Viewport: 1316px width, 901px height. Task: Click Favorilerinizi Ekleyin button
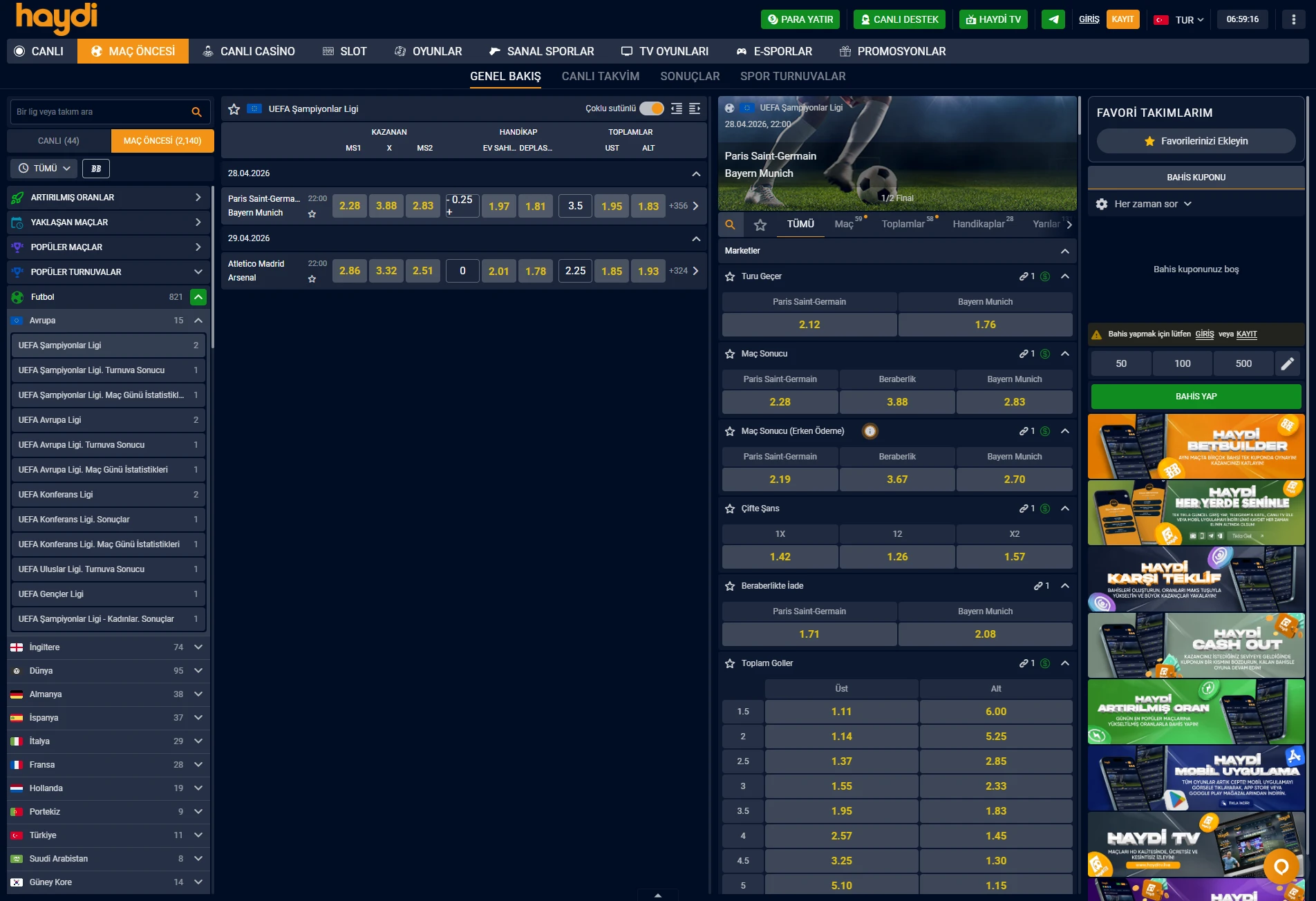[1196, 141]
